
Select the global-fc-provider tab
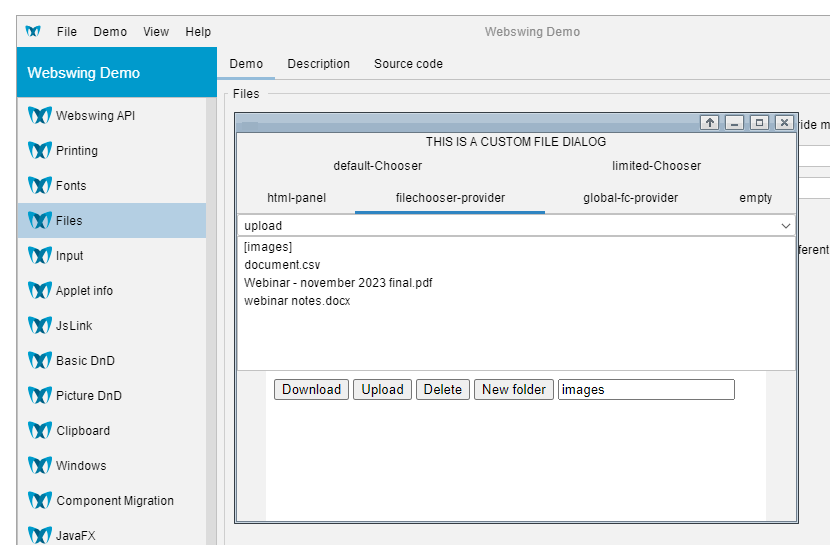[x=630, y=198]
